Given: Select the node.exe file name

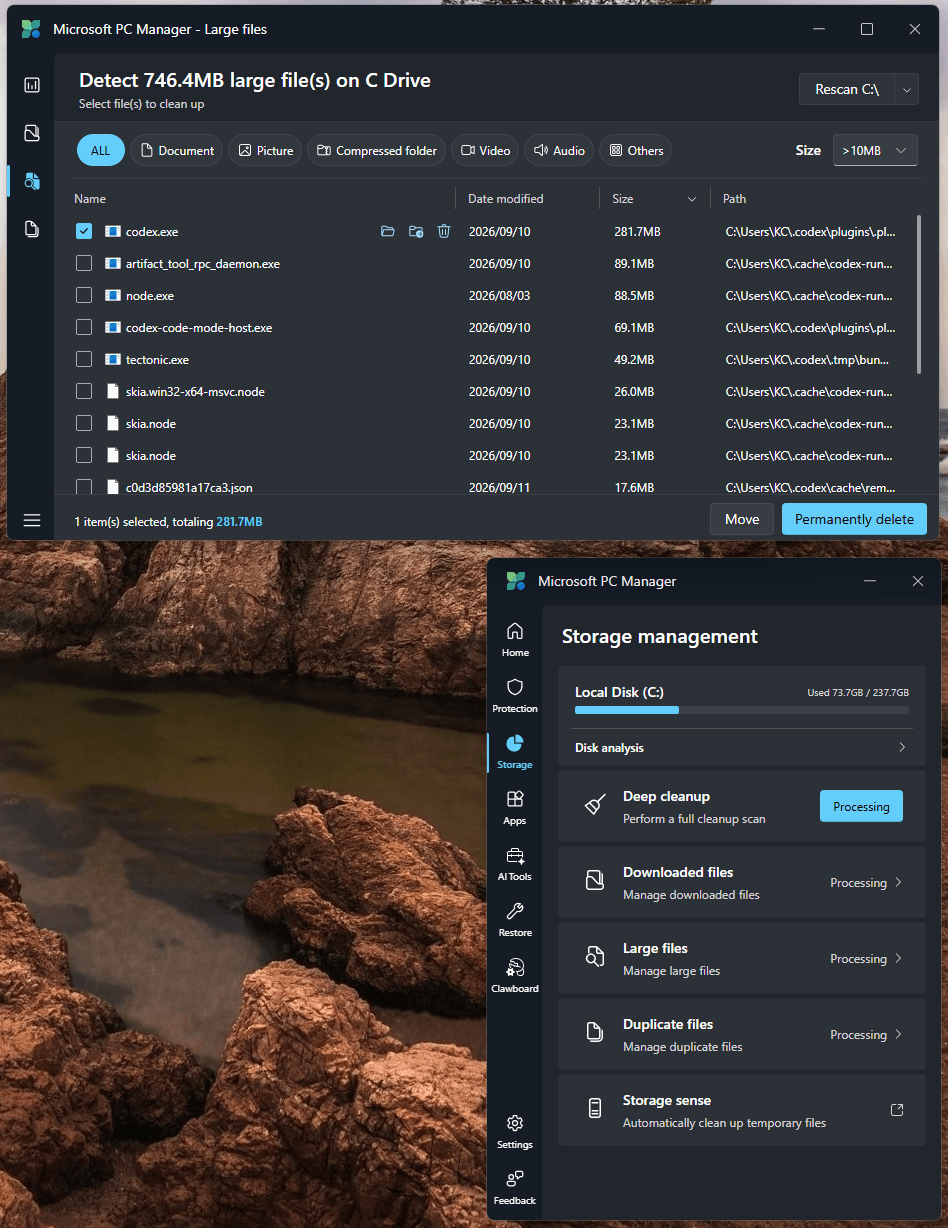Looking at the screenshot, I should coord(150,296).
